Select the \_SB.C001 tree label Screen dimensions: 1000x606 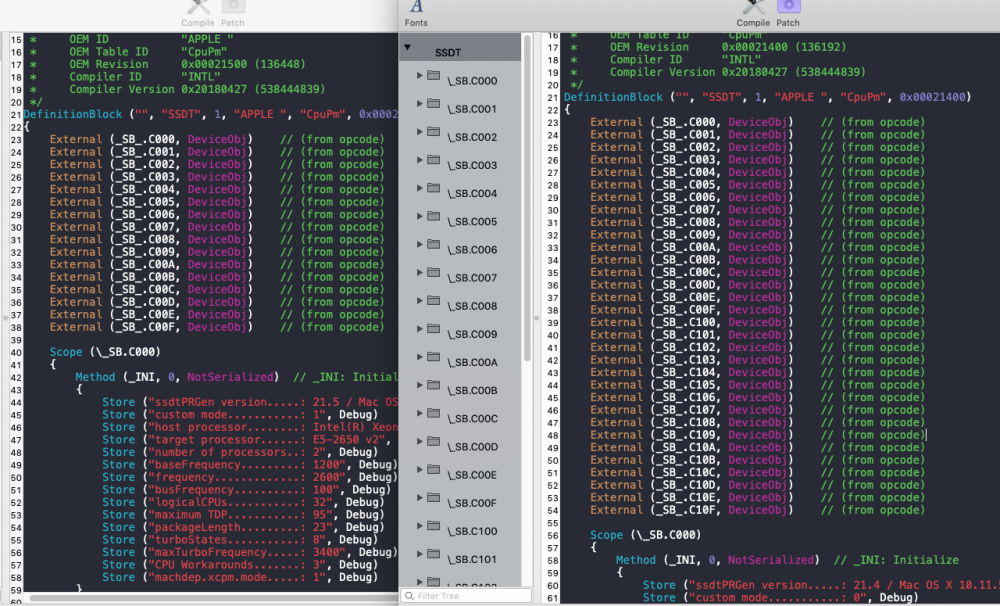tap(472, 109)
